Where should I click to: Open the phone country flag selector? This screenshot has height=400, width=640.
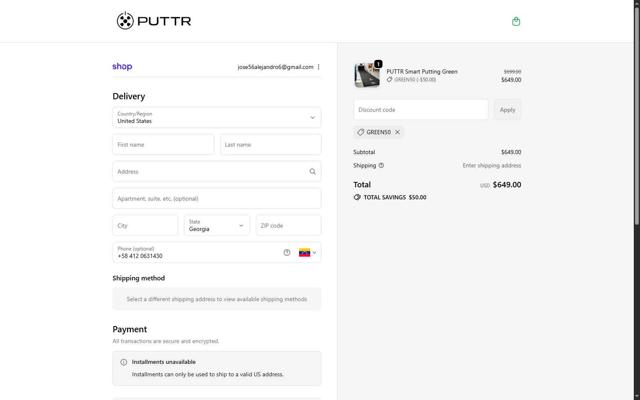308,253
